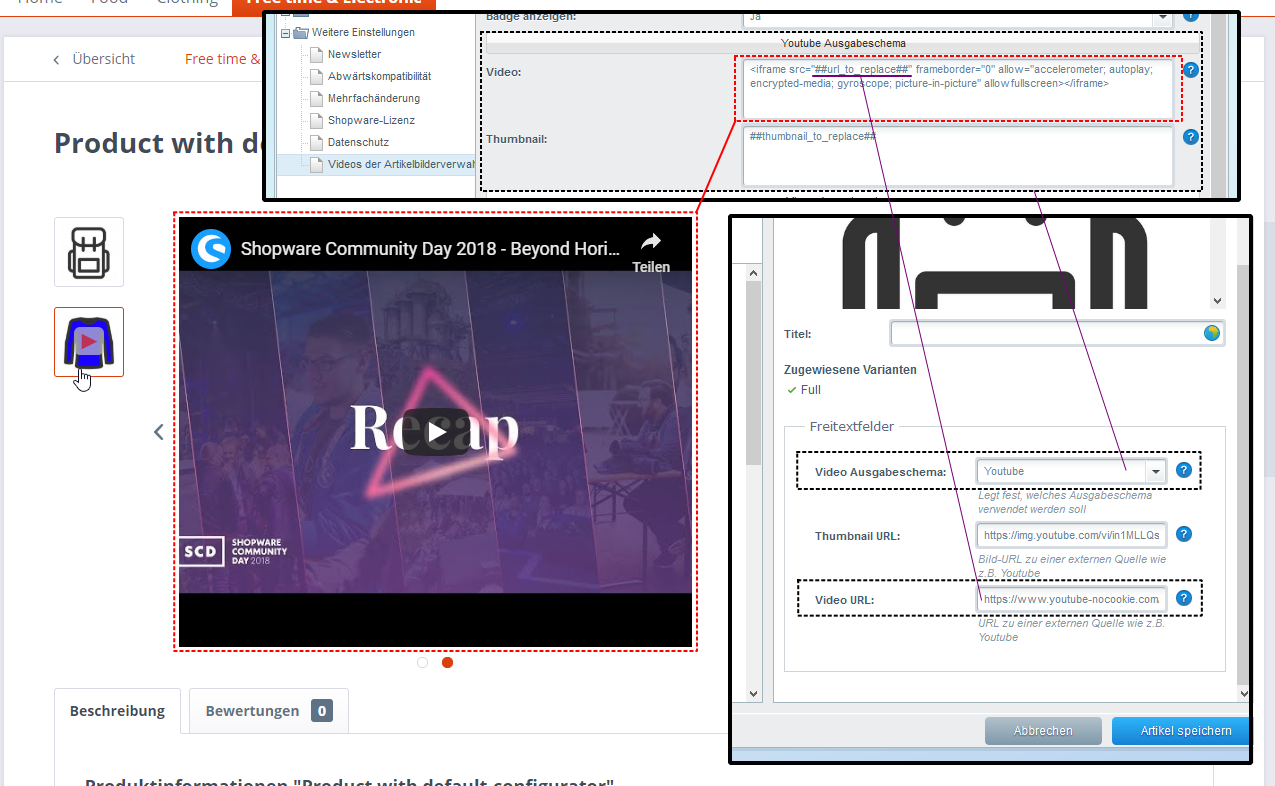Viewport: 1275px width, 786px height.
Task: Click the back chevron beside Übersicht
Action: click(x=56, y=60)
